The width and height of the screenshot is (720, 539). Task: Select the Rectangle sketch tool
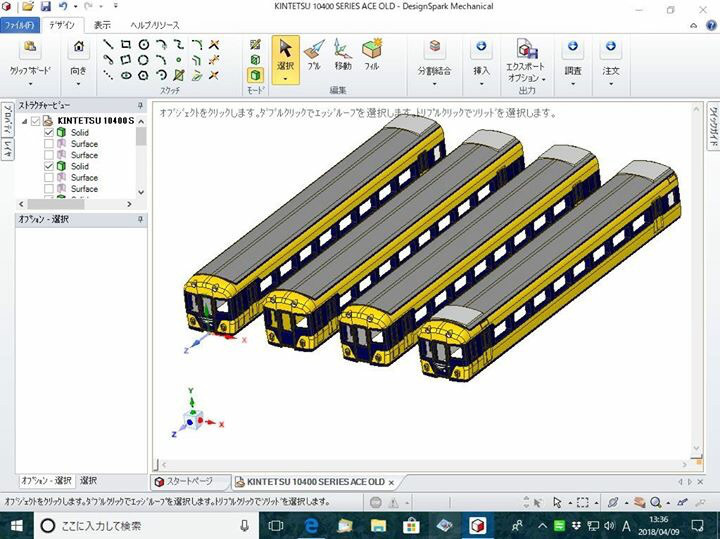pyautogui.click(x=125, y=45)
